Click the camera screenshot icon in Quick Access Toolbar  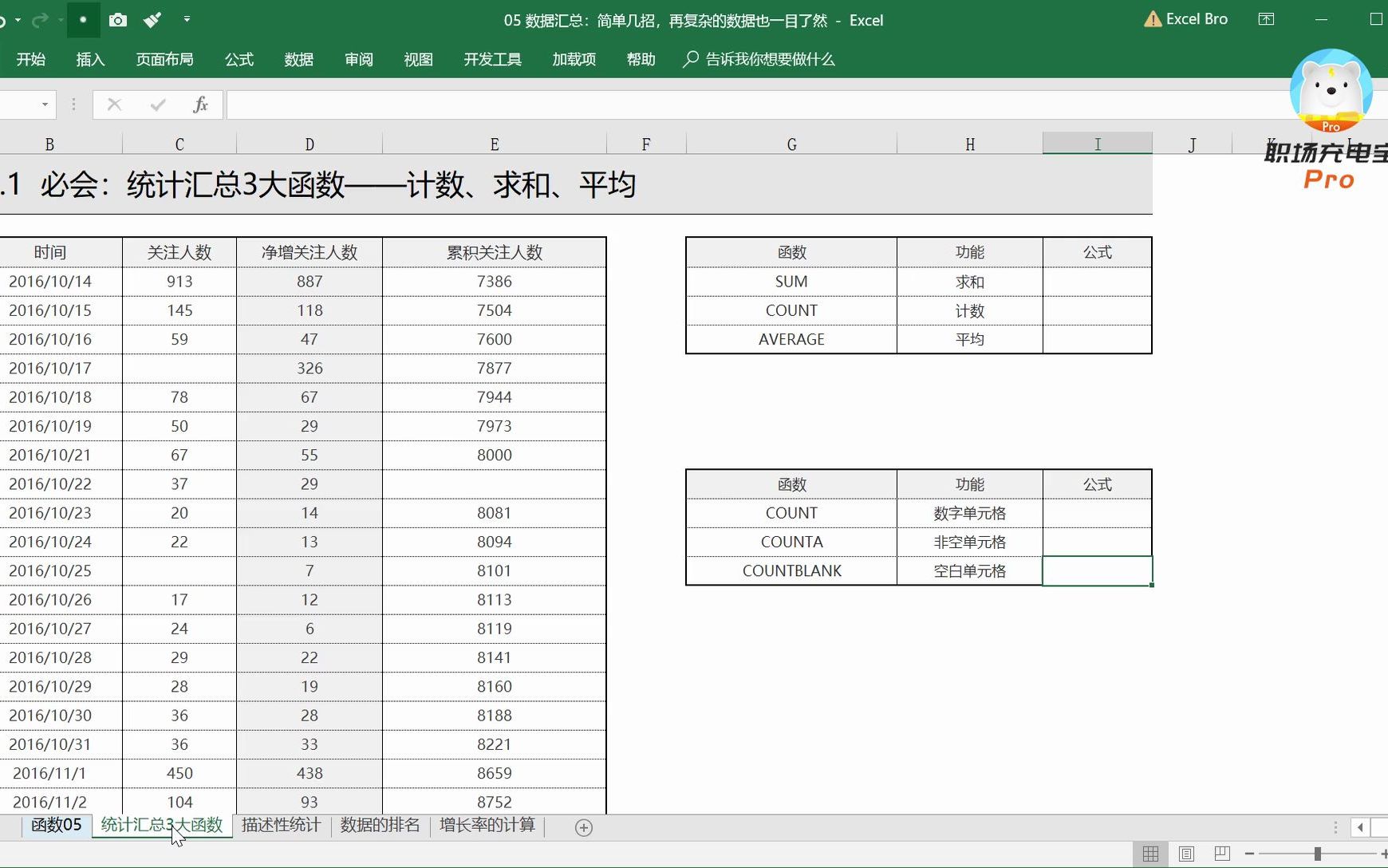[x=118, y=19]
